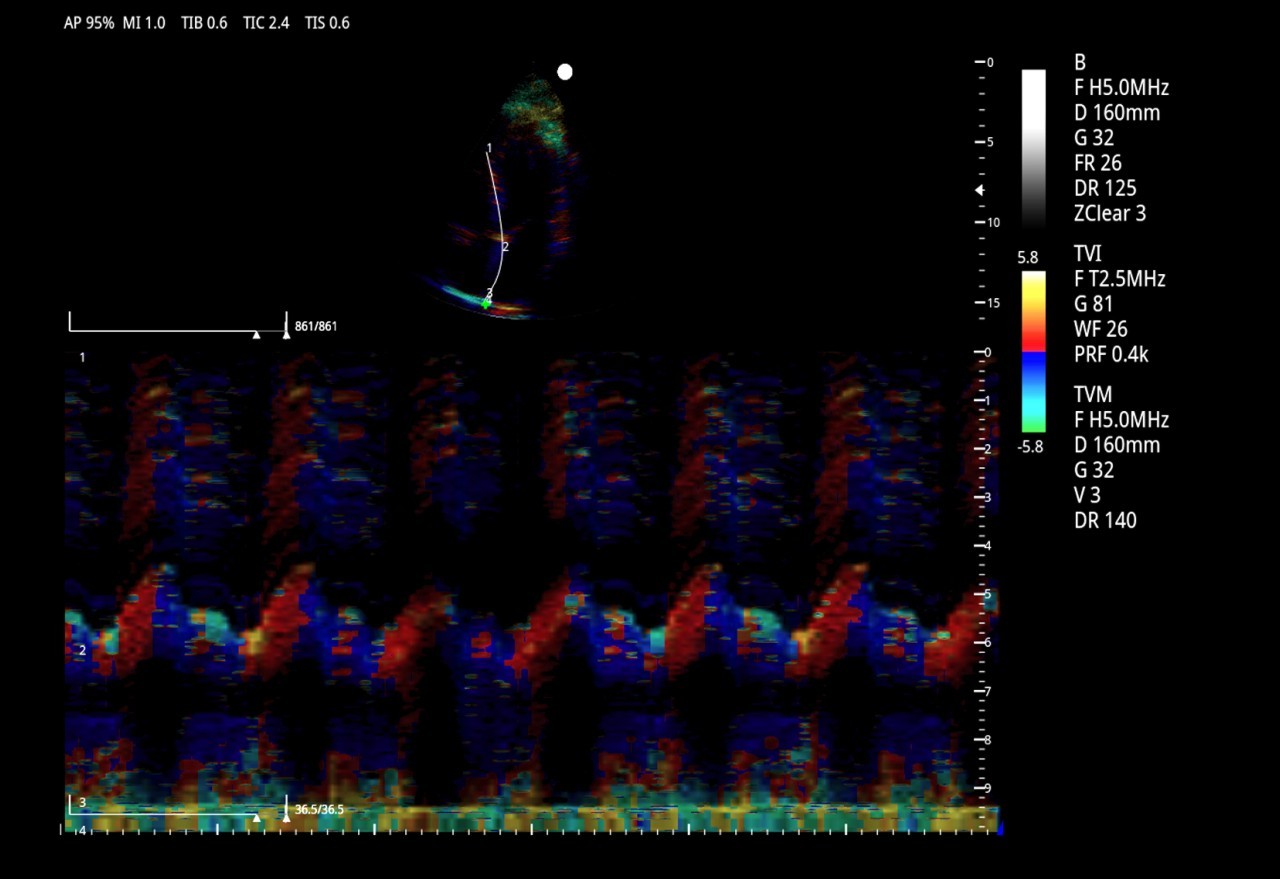This screenshot has height=879, width=1280.
Task: Click the -5.8 lower velocity scale value
Action: click(1030, 447)
